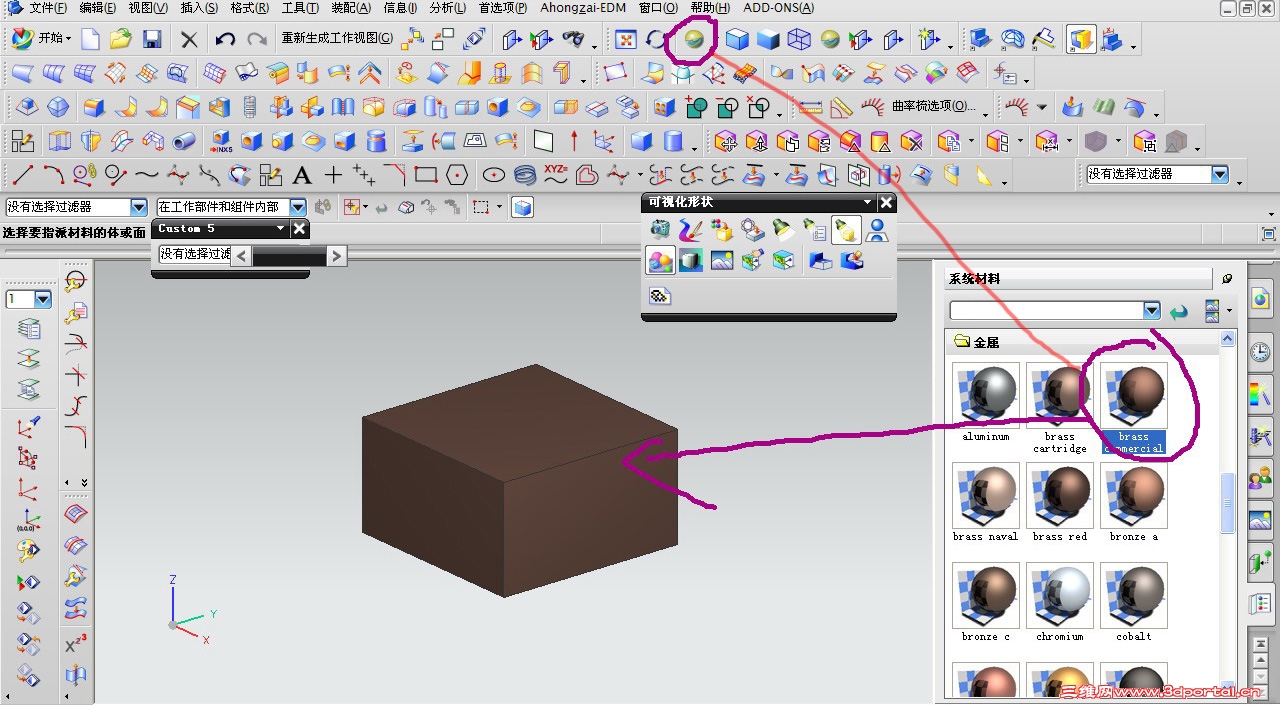The width and height of the screenshot is (1280, 705).
Task: Click the circled Studio rendering style sphere icon
Action: tap(694, 39)
